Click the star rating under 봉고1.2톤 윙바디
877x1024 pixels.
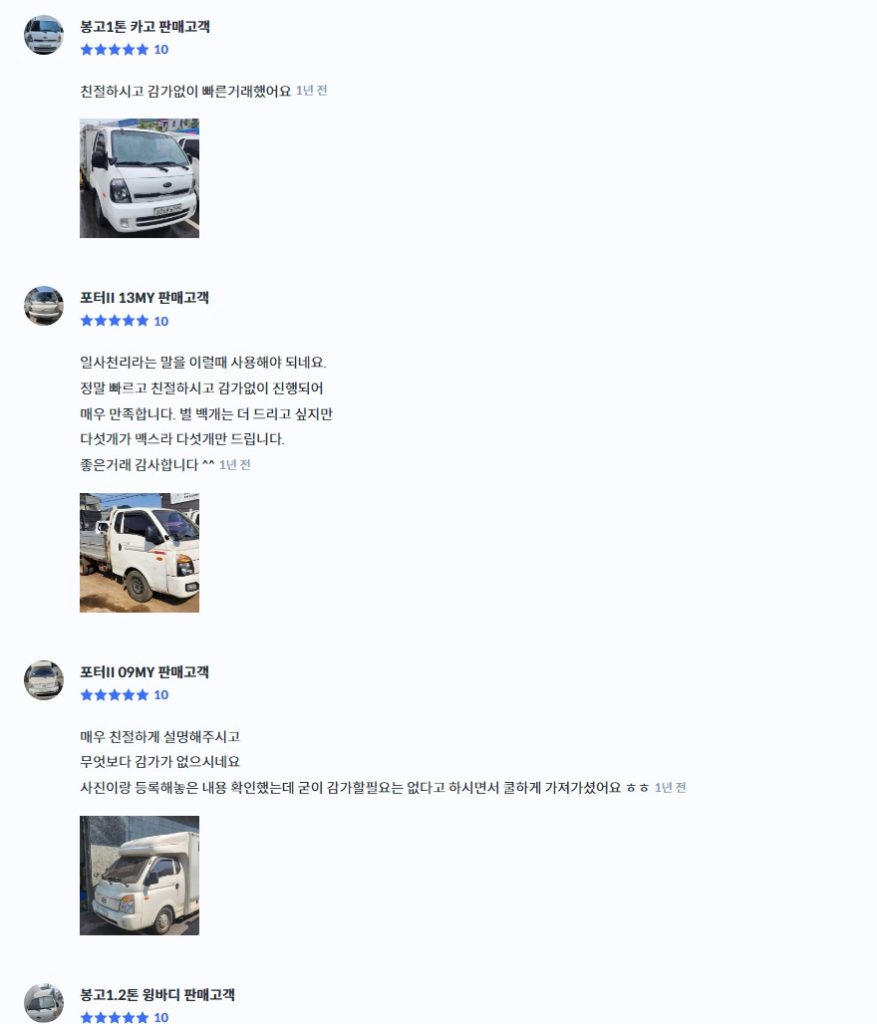click(114, 1017)
